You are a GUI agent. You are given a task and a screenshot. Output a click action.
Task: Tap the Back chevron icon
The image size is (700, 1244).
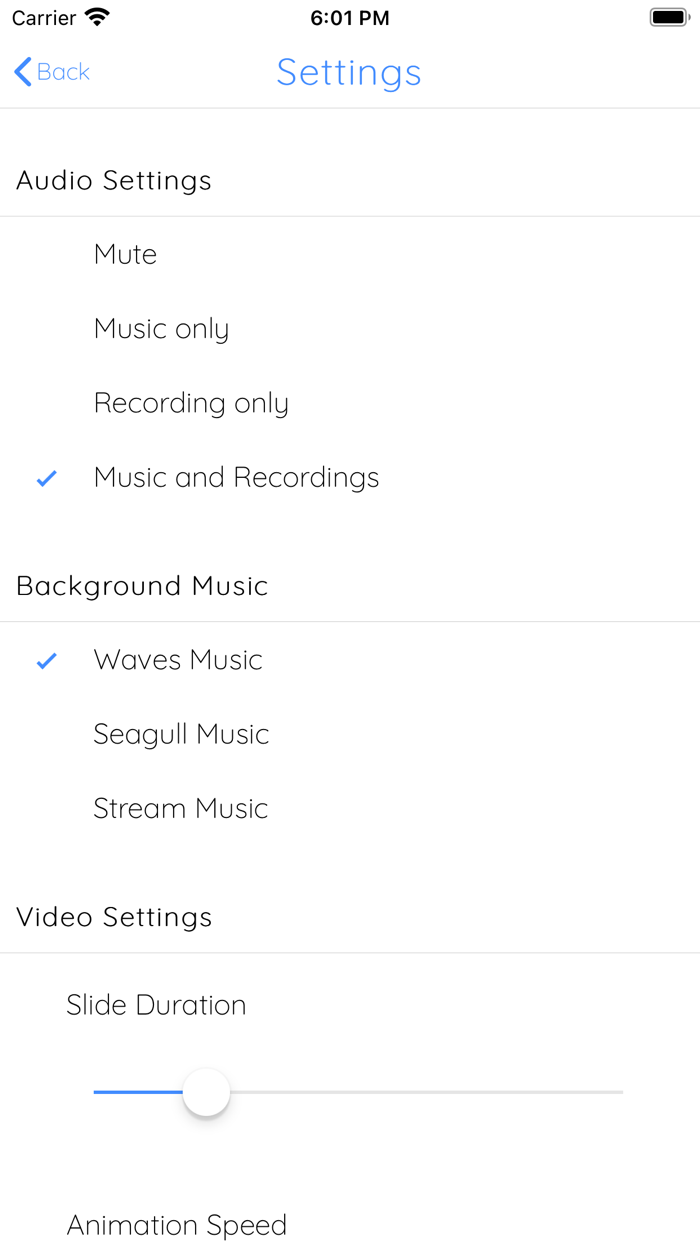[x=23, y=72]
